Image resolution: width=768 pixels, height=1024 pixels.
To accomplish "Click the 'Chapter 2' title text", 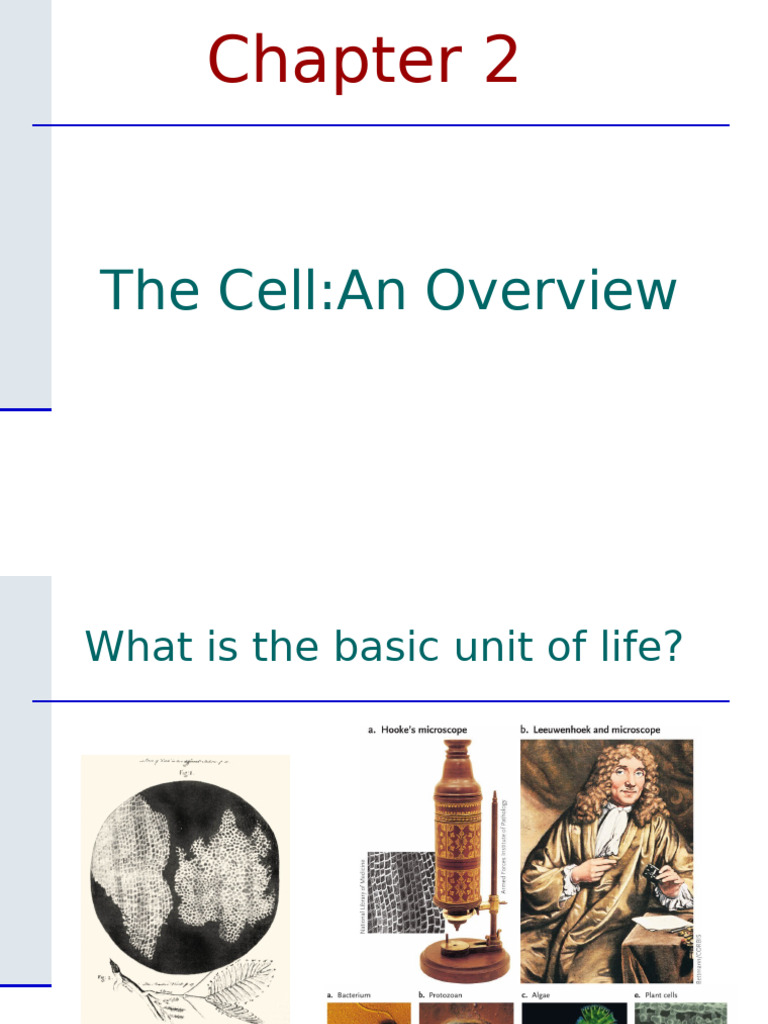I will [363, 61].
